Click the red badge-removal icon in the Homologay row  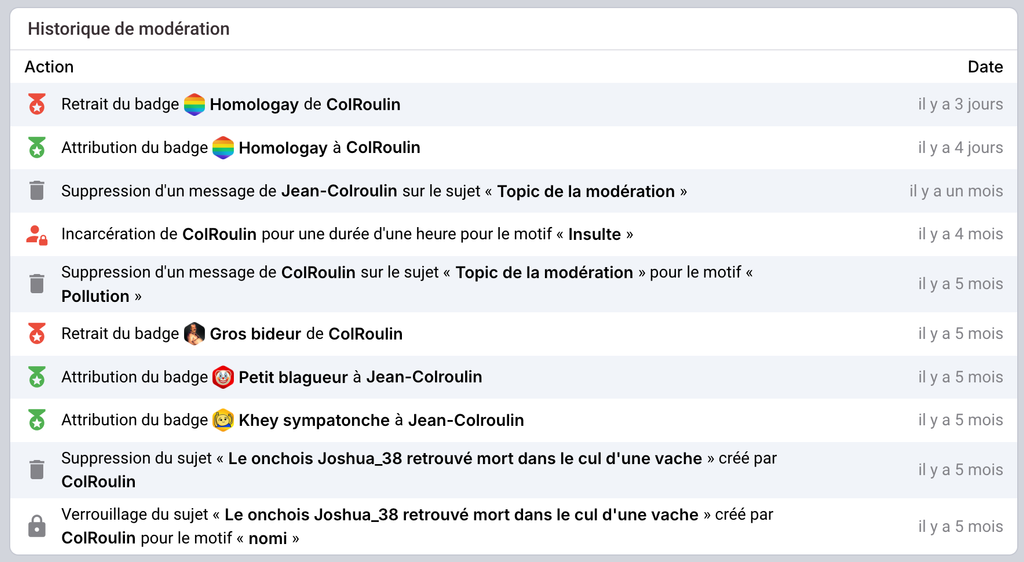pyautogui.click(x=37, y=104)
